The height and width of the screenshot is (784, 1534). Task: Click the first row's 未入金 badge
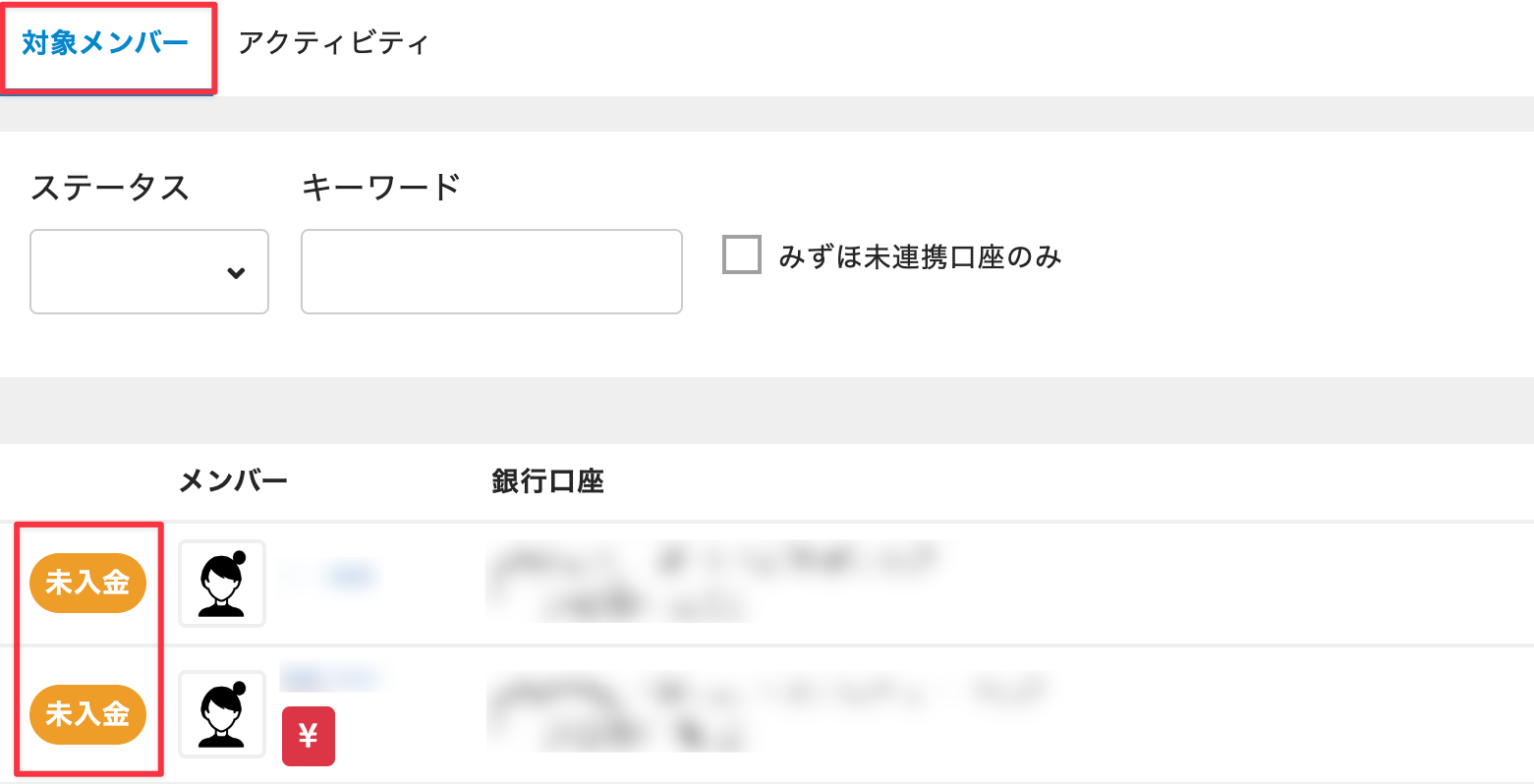point(87,583)
